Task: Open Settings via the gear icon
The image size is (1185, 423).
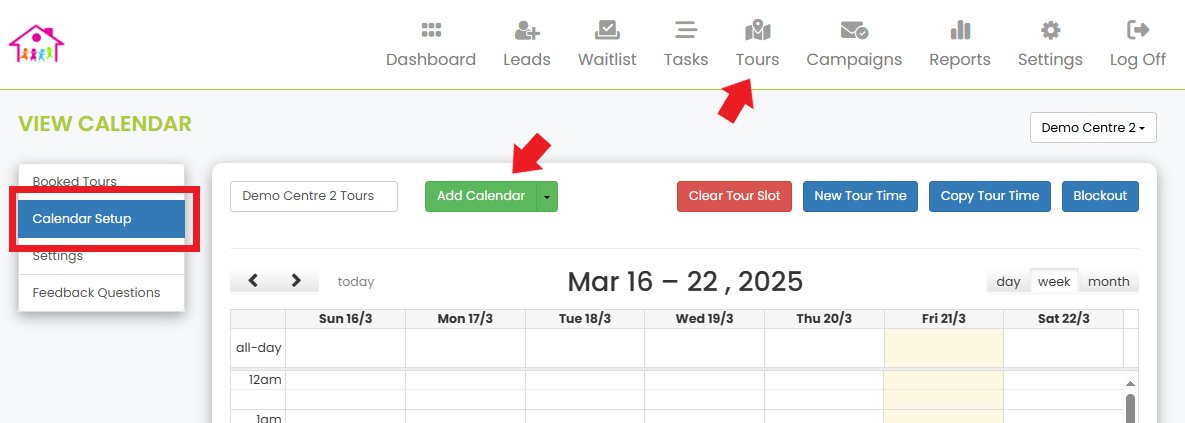Action: pyautogui.click(x=1050, y=30)
